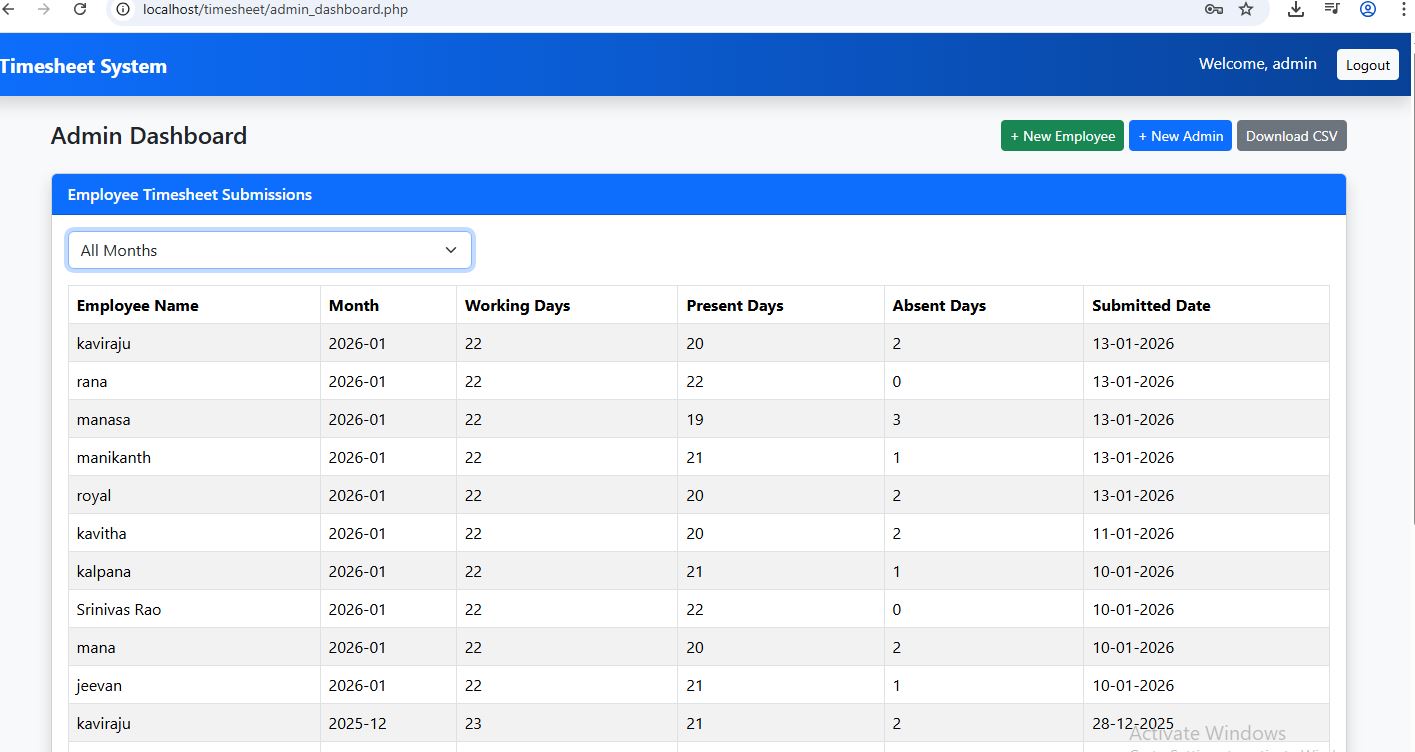Download CSV of timesheet submissions
Screen dimensions: 1415x752
click(1291, 136)
